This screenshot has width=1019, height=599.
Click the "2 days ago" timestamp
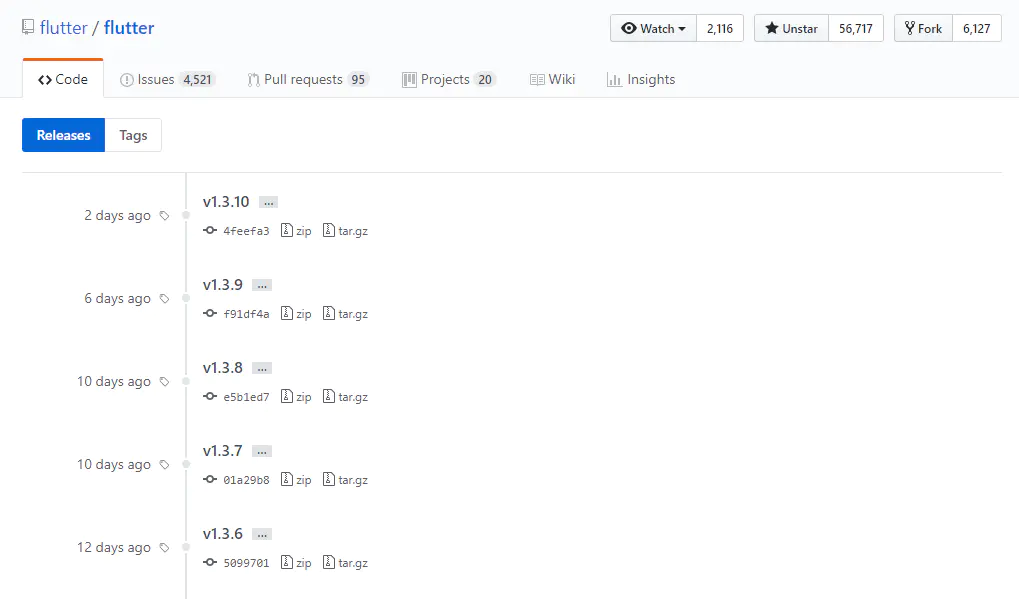[x=117, y=216]
